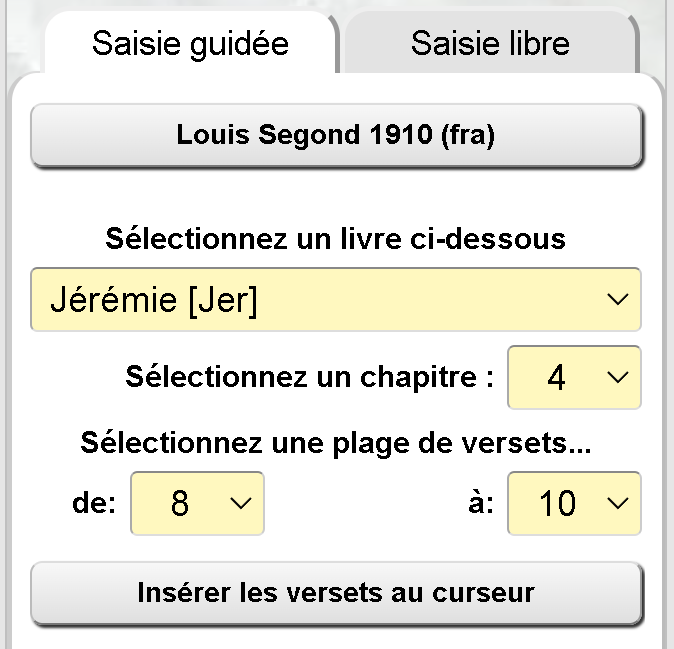Image resolution: width=674 pixels, height=649 pixels.
Task: Open the Louis Segond 1910 version selector
Action: (x=336, y=136)
